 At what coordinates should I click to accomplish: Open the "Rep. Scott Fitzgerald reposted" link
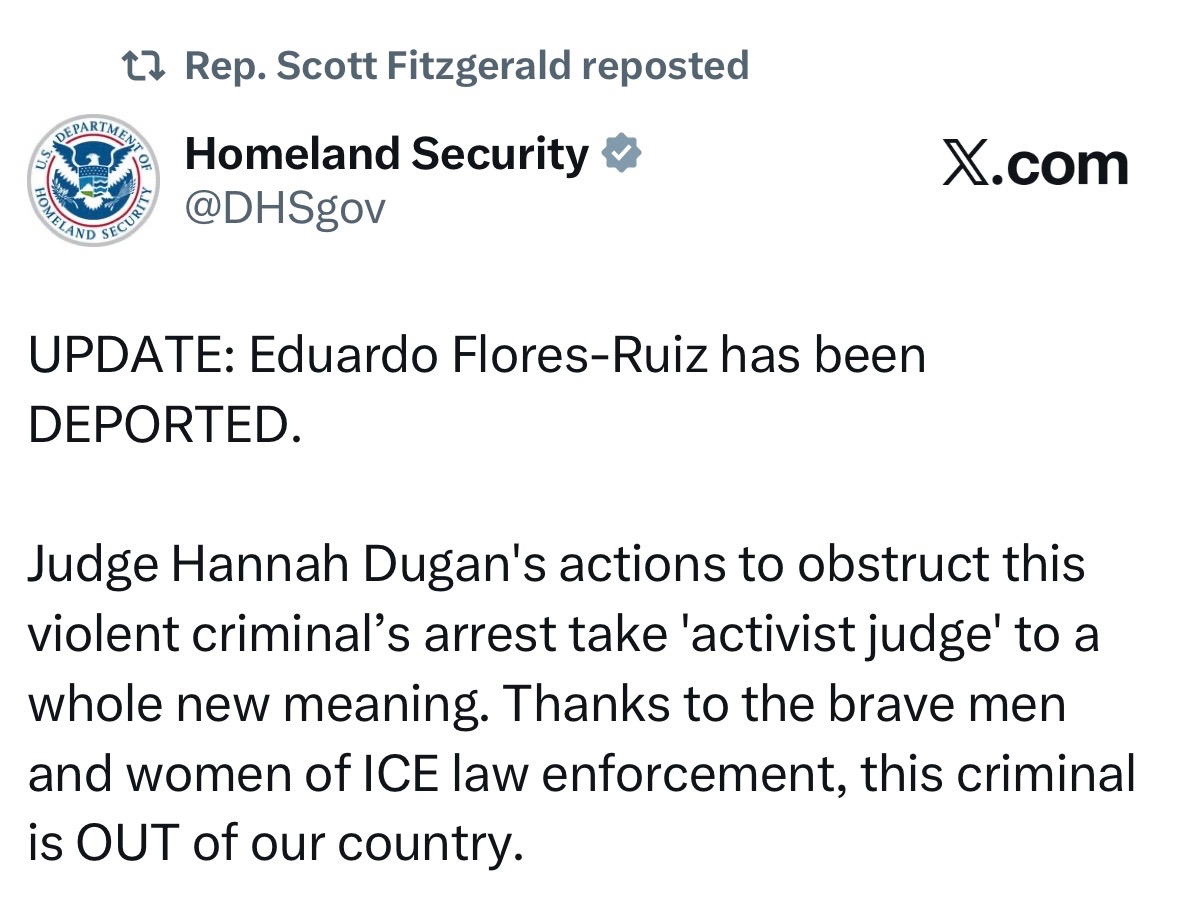point(467,67)
